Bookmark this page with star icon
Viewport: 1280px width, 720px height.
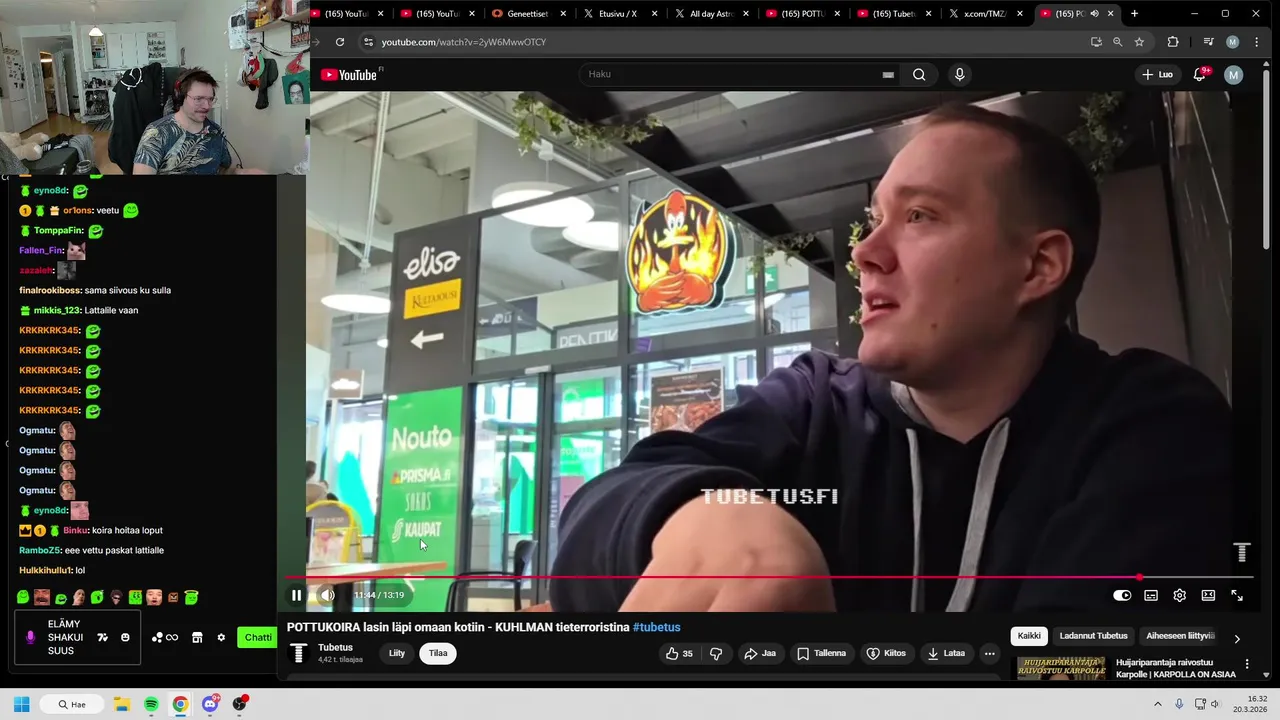[1139, 42]
